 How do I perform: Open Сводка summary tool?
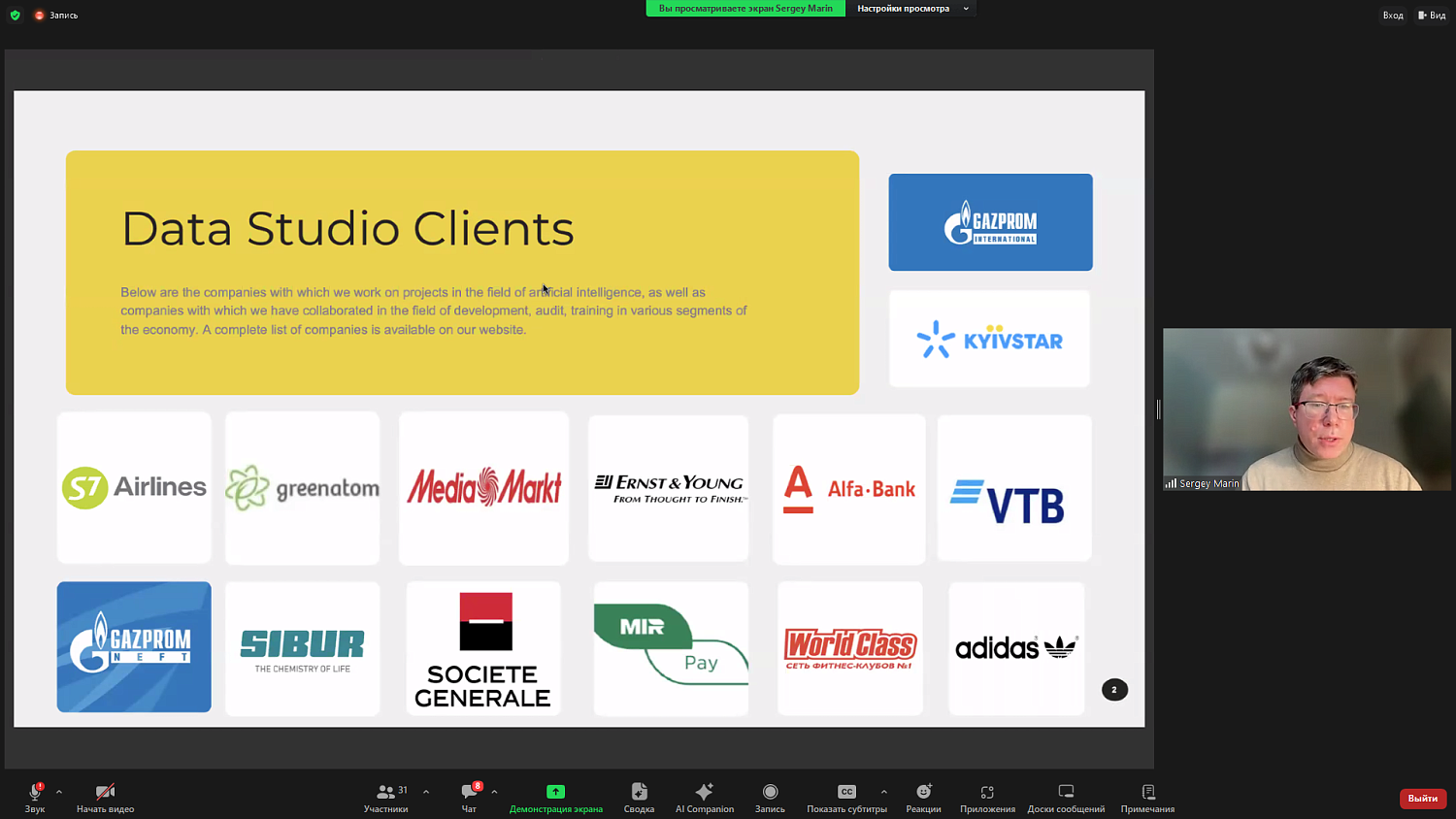click(x=639, y=798)
